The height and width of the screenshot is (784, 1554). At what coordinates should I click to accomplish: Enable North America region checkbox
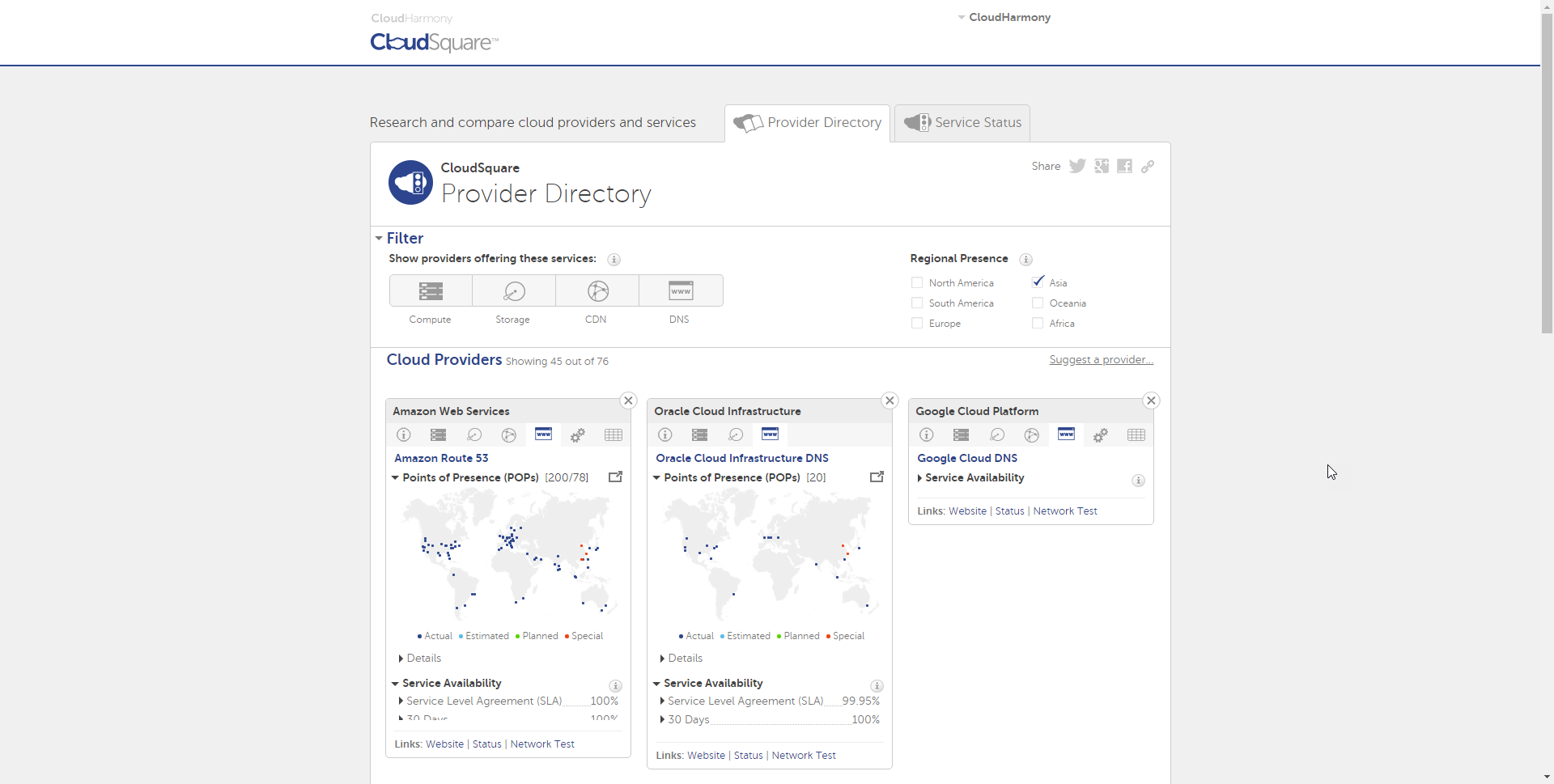[x=917, y=282]
